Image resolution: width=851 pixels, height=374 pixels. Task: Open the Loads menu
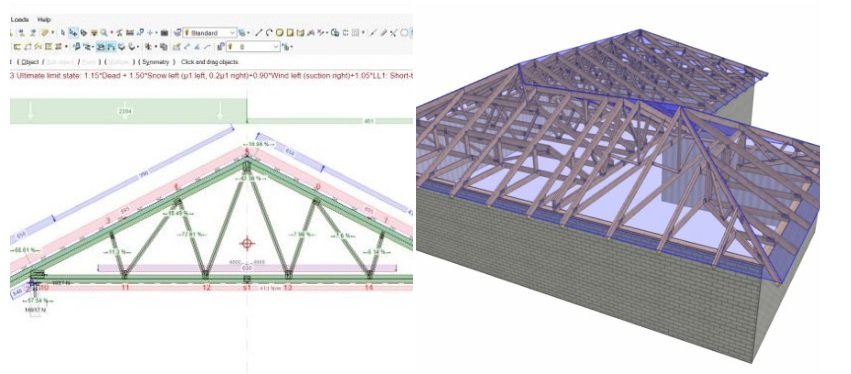pyautogui.click(x=20, y=20)
